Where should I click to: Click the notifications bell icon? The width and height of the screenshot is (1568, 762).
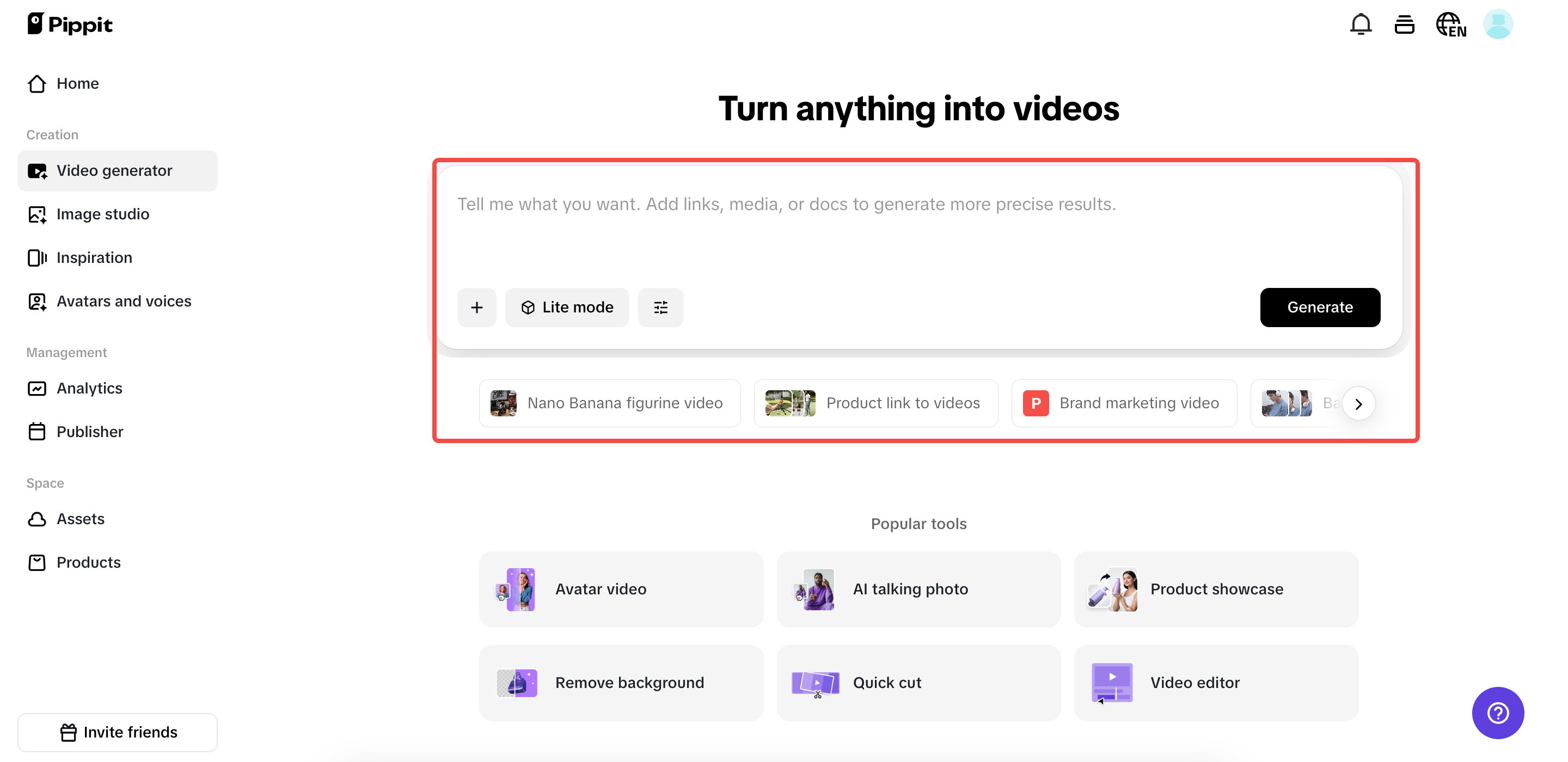point(1360,24)
